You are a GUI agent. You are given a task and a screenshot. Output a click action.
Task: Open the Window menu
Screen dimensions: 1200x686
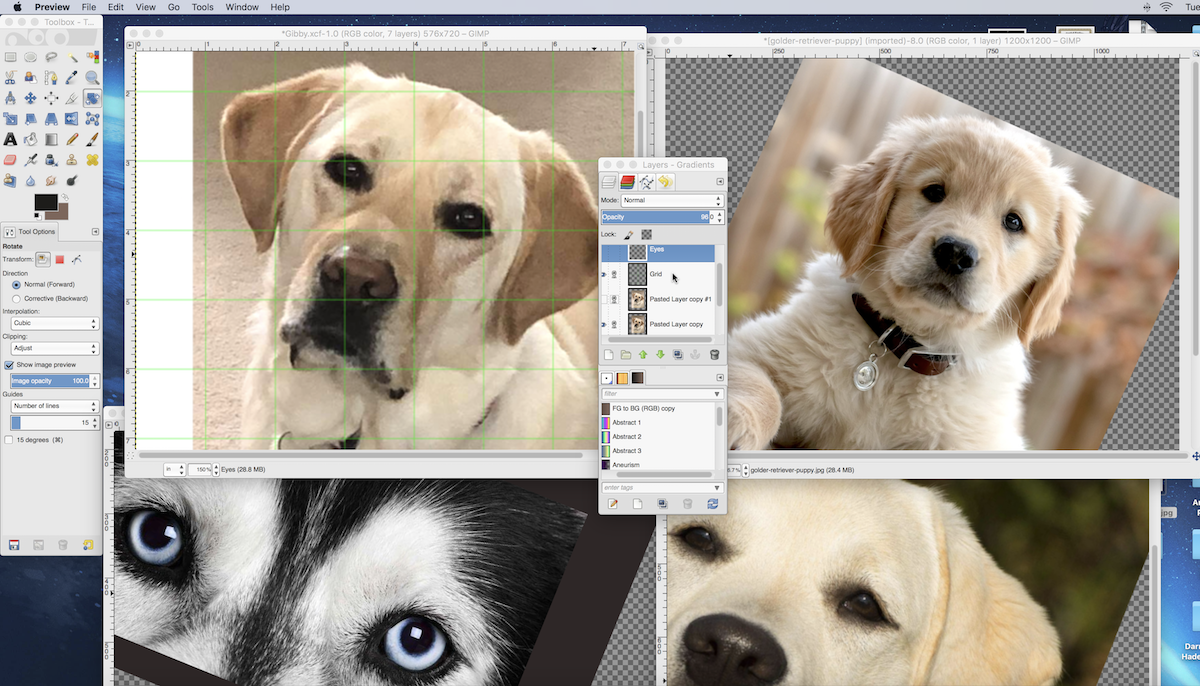(x=242, y=7)
